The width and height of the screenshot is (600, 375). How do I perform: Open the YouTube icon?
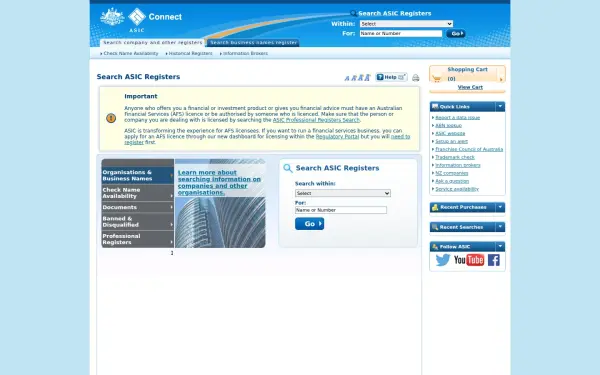(x=469, y=260)
